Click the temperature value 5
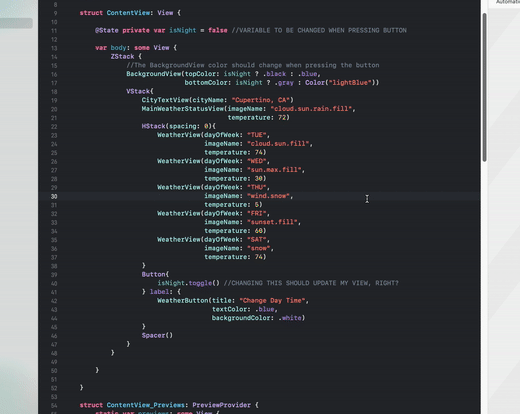 (x=257, y=204)
